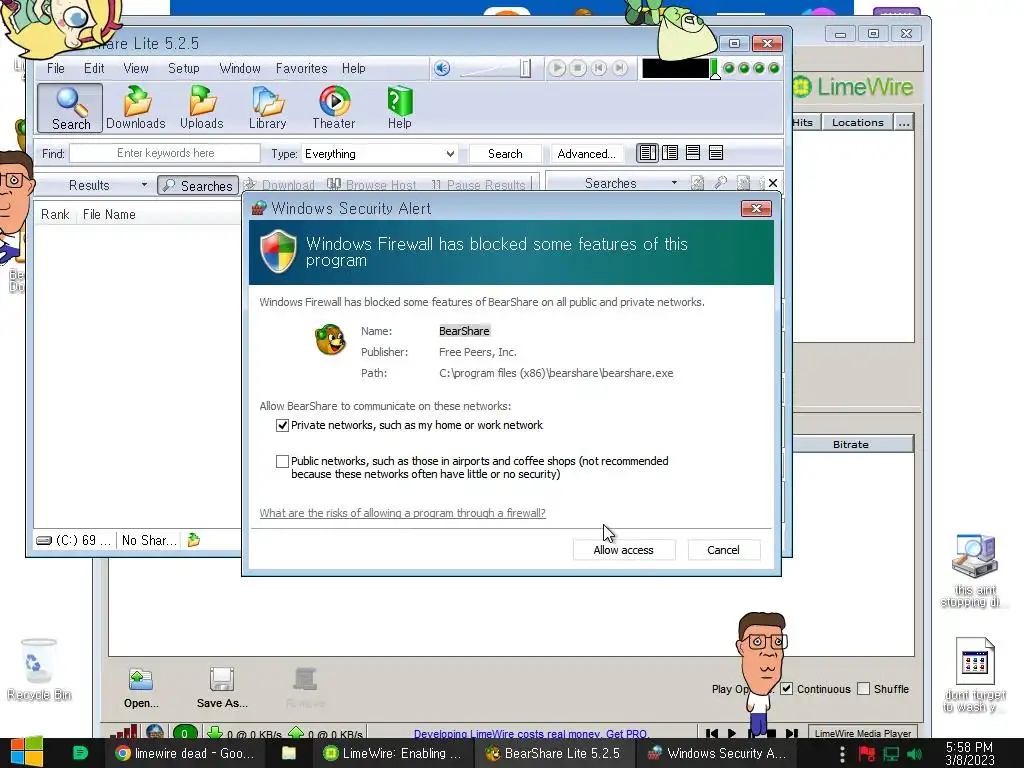Open the Favorites menu in BearShare
This screenshot has width=1024, height=768.
pos(301,68)
